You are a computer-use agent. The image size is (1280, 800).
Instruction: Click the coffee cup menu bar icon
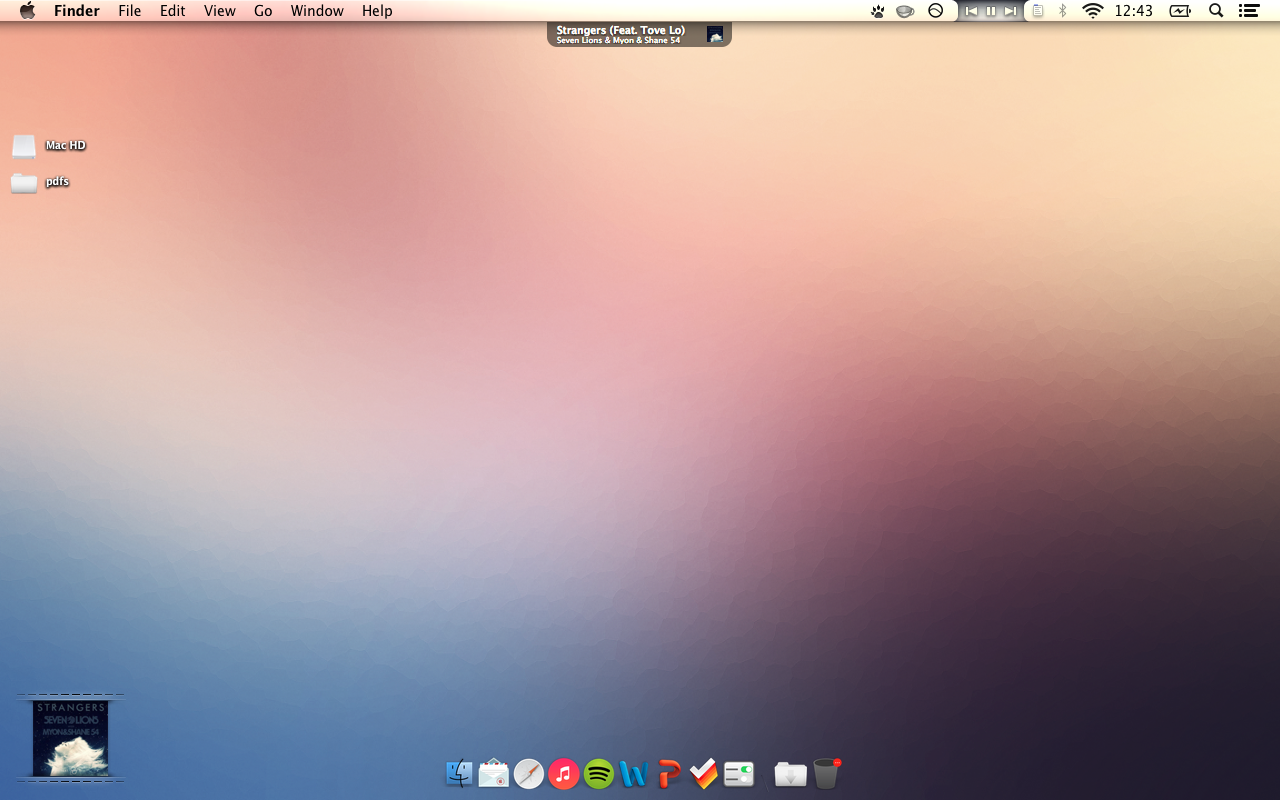pyautogui.click(x=905, y=11)
